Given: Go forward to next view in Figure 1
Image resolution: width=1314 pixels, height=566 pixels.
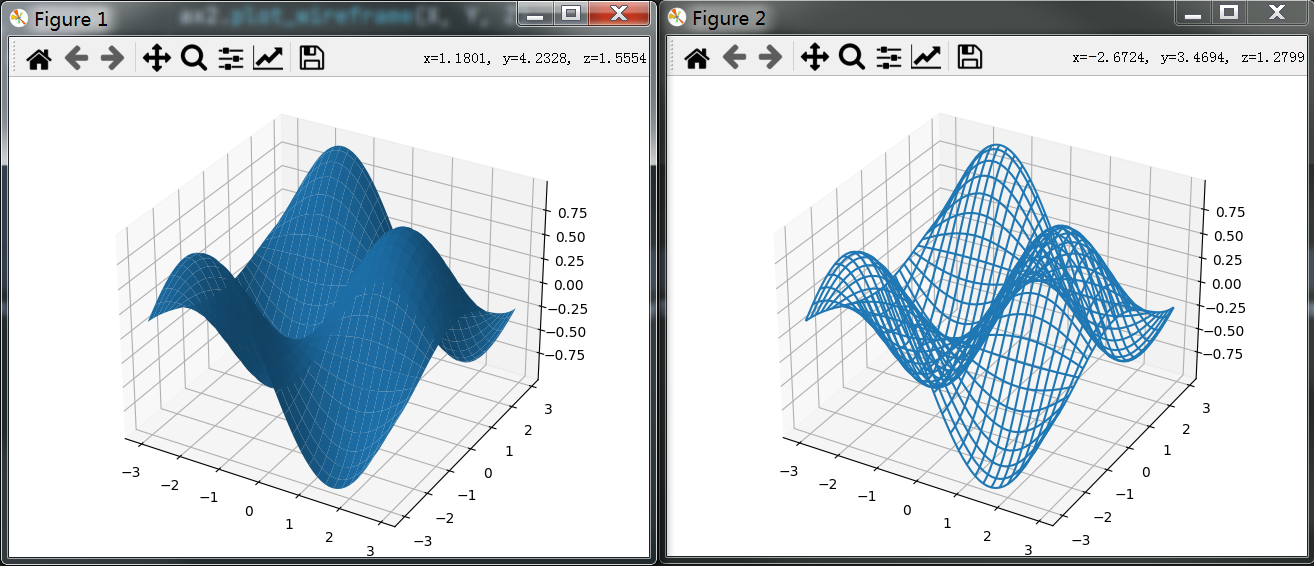Looking at the screenshot, I should (x=112, y=59).
